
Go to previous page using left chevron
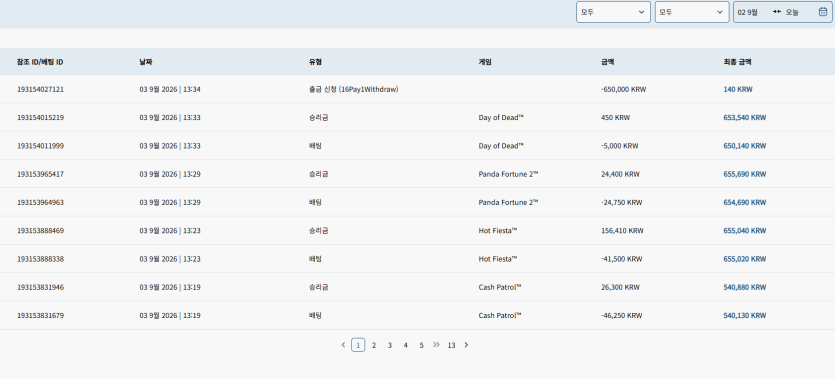click(x=343, y=345)
